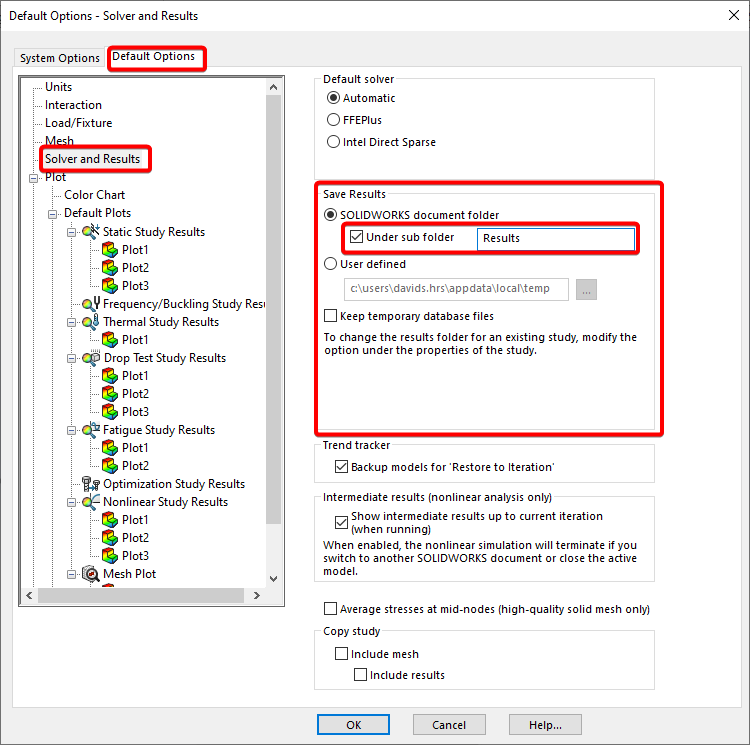Click Plot2 icon under Drop Test Study Results
Screen dimensions: 750x745
tap(110, 394)
